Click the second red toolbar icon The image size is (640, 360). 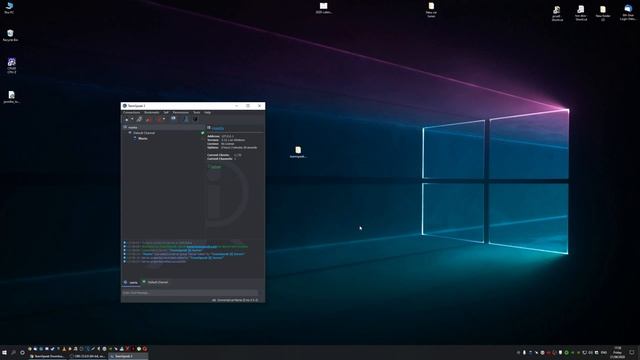click(x=159, y=119)
